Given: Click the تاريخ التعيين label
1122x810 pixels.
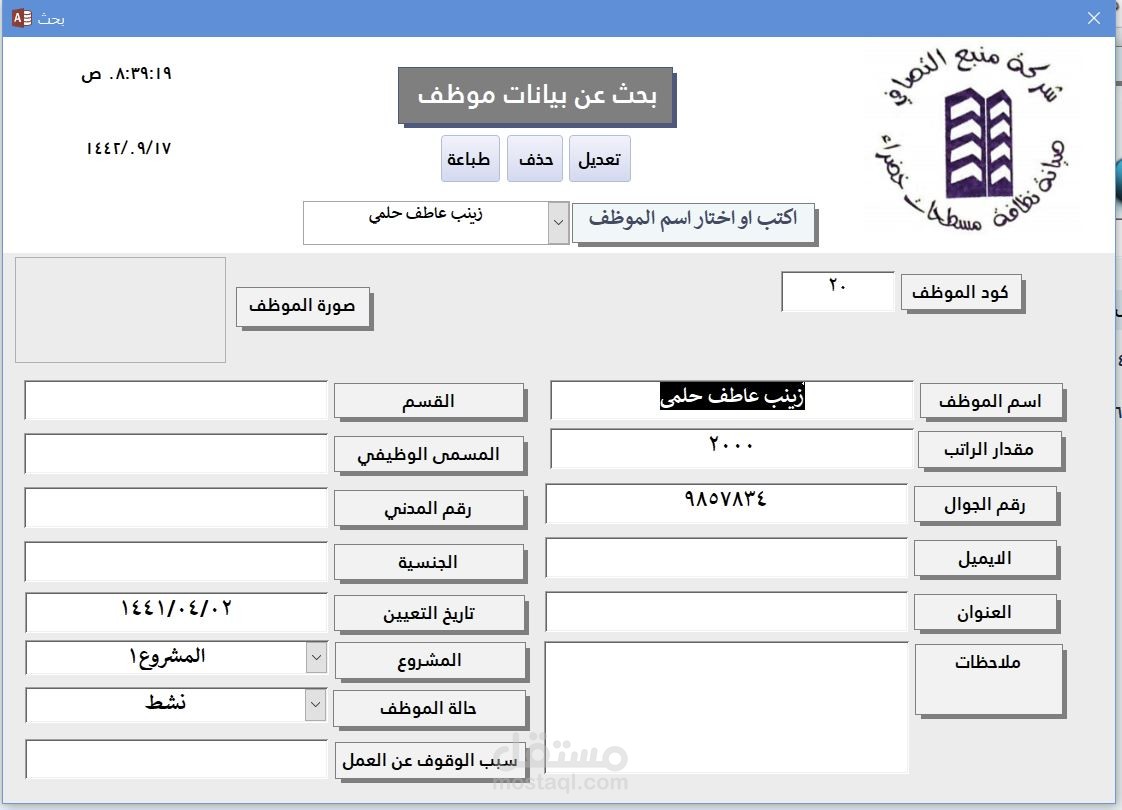Looking at the screenshot, I should click(x=429, y=614).
